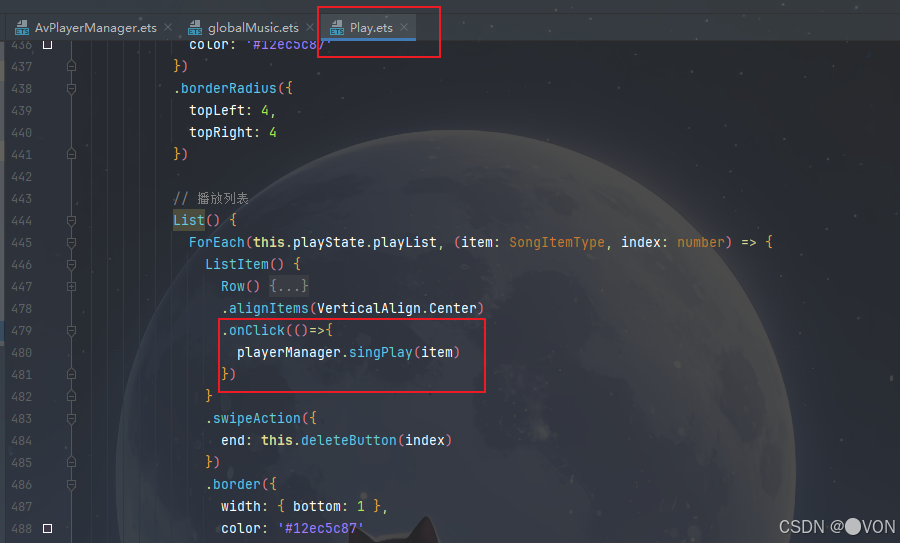The image size is (900, 543).
Task: Expand the folded Row block at line 447
Action: pyautogui.click(x=71, y=286)
